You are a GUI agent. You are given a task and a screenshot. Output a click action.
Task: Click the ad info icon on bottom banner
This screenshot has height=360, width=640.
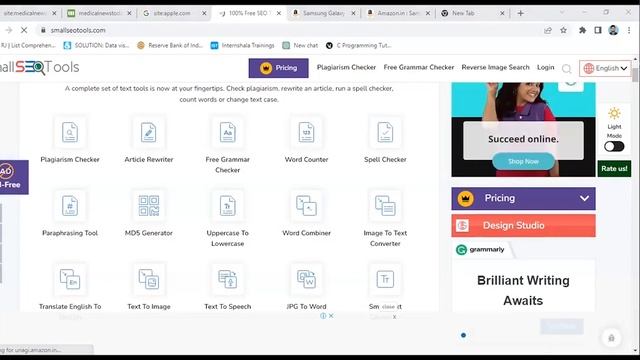[323, 316]
